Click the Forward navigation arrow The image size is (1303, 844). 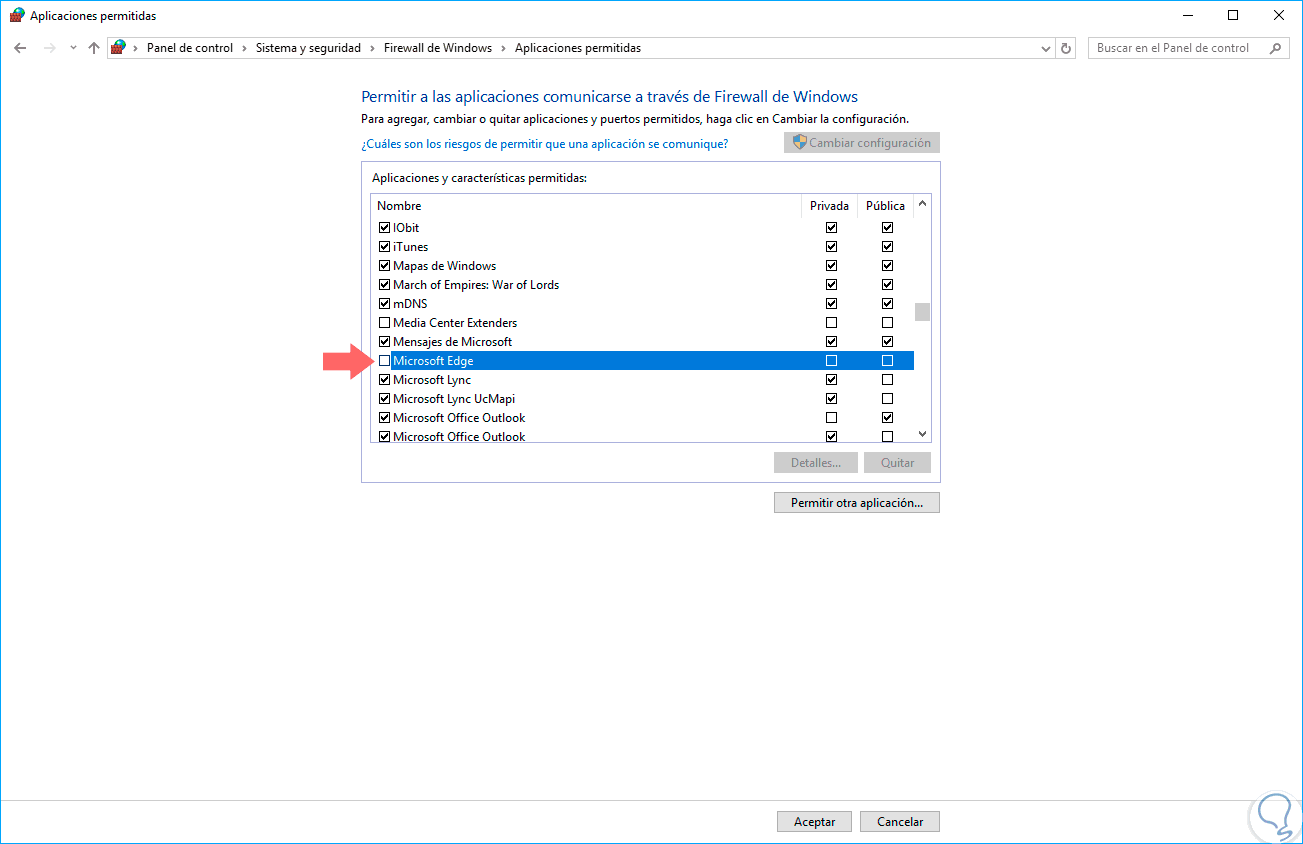[49, 48]
